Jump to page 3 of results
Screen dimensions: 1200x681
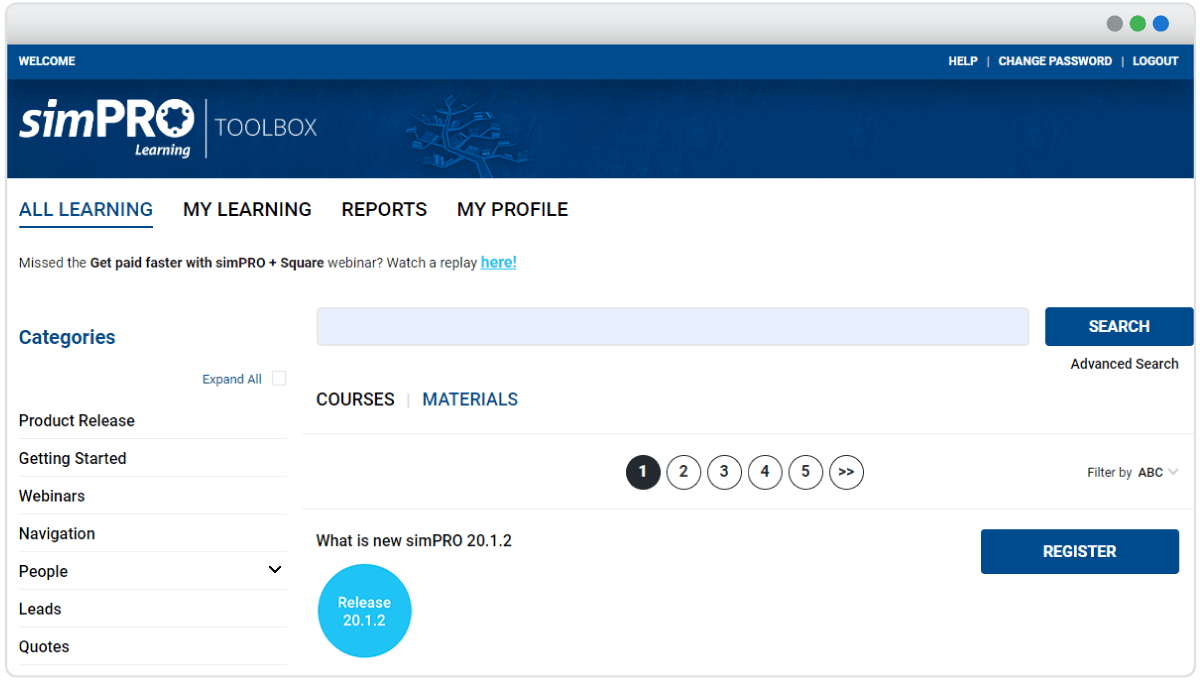[724, 472]
